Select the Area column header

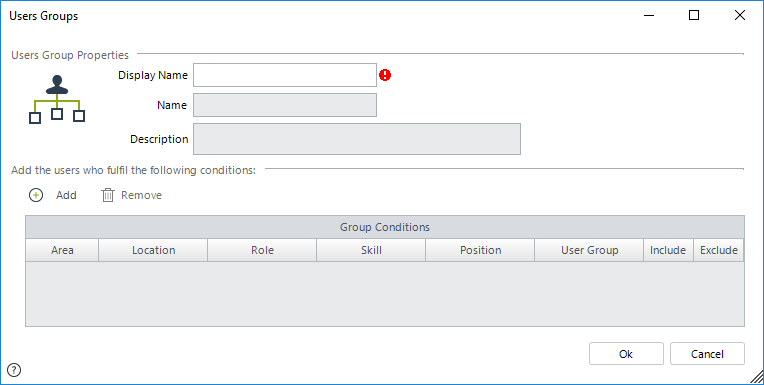pyautogui.click(x=62, y=250)
